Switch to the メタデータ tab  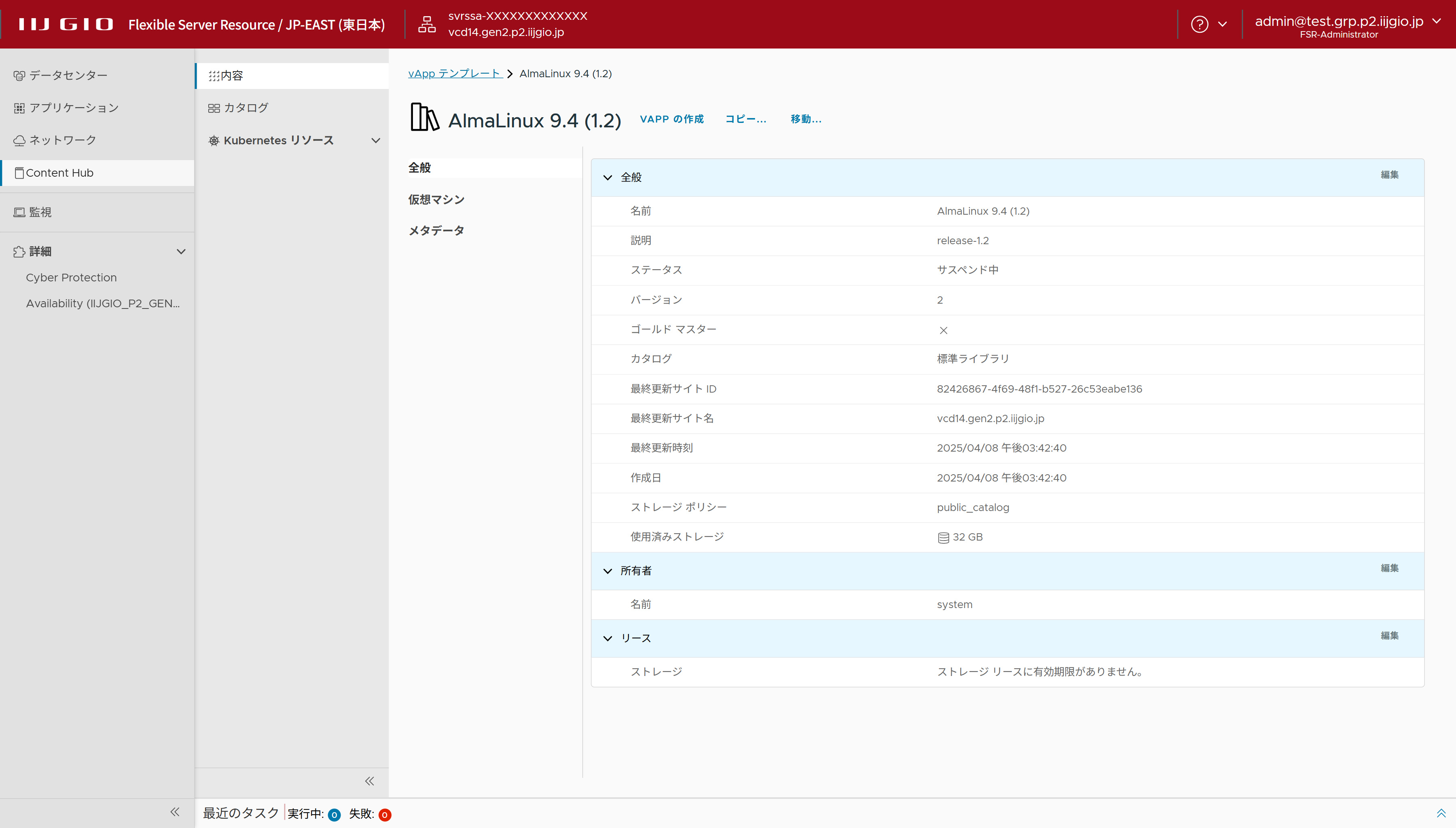[436, 230]
